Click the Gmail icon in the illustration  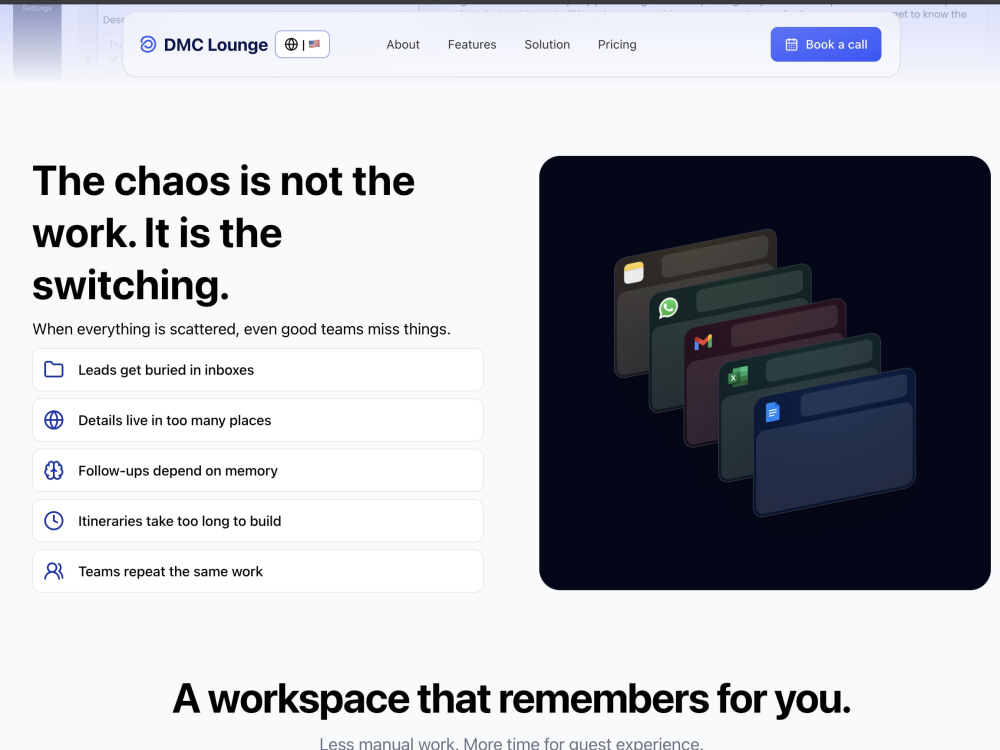[703, 342]
